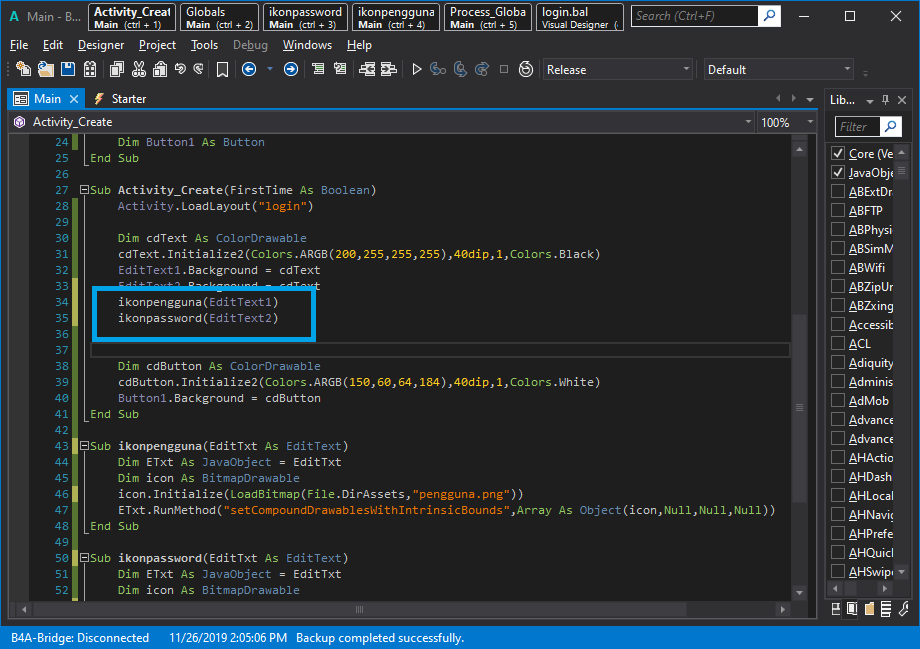The width and height of the screenshot is (920, 649).
Task: Check the AdMob library checkbox
Action: point(838,401)
